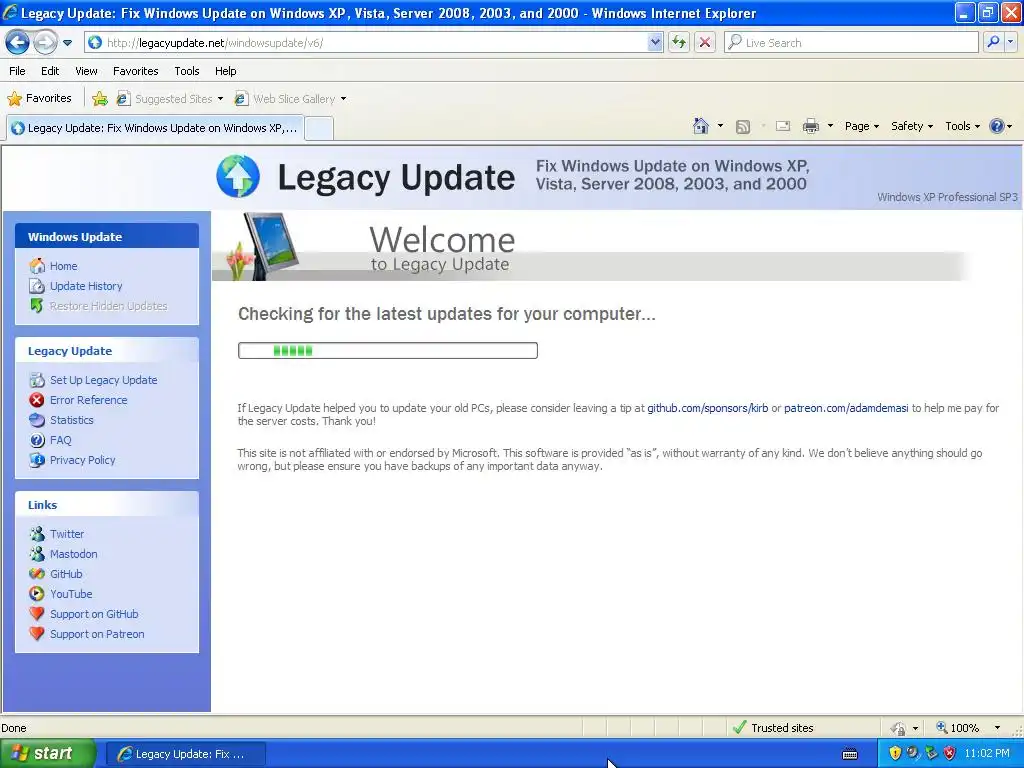This screenshot has width=1024, height=768.
Task: Go back with the browser Back arrow
Action: coord(18,42)
